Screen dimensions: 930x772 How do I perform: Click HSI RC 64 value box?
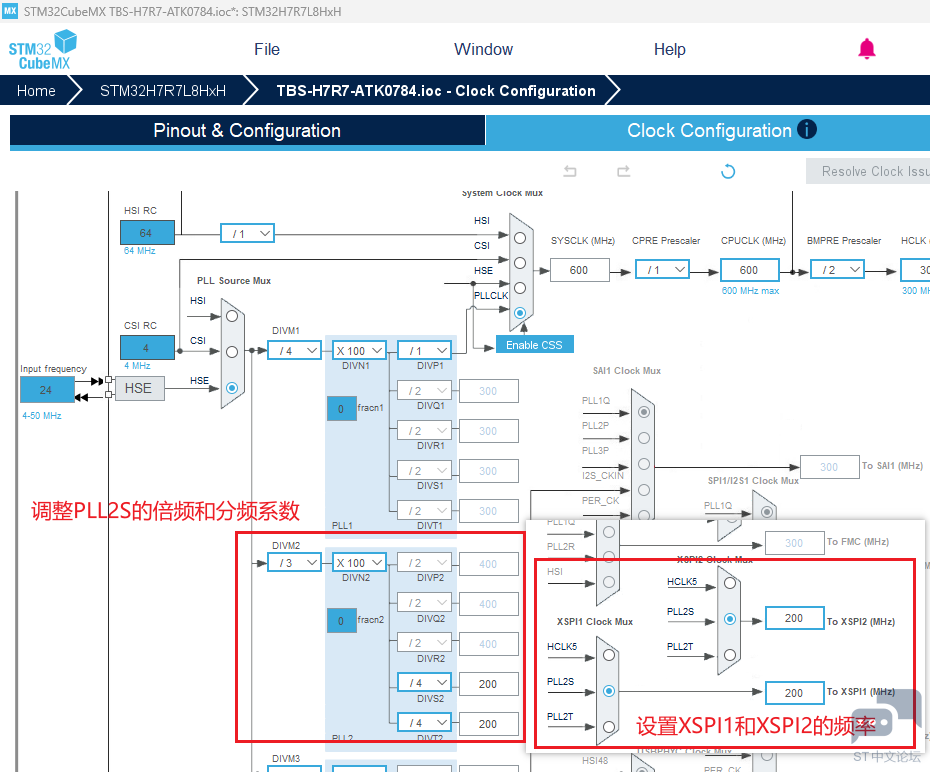pos(147,232)
